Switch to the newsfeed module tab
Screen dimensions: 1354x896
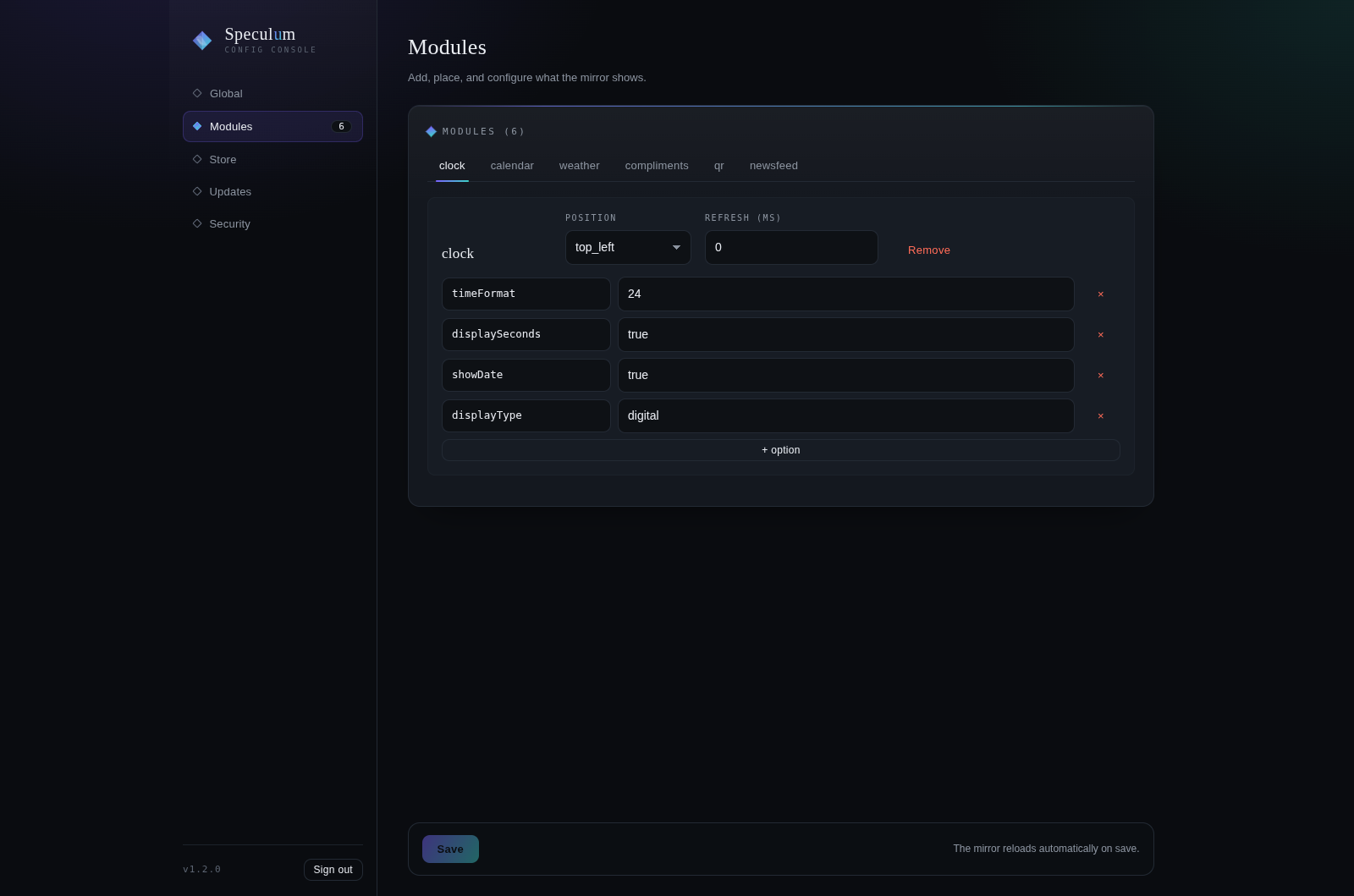coord(773,166)
